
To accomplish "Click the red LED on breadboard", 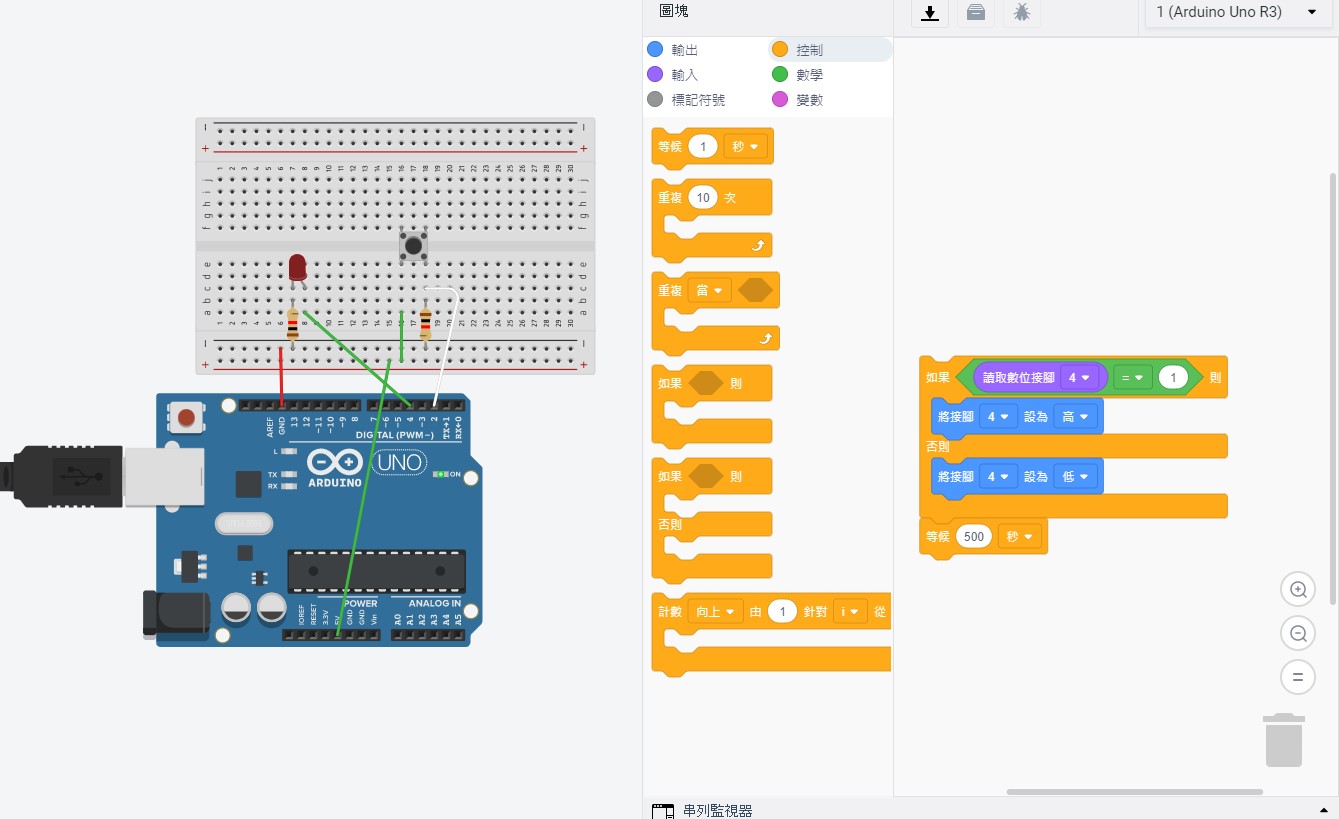I will [297, 268].
